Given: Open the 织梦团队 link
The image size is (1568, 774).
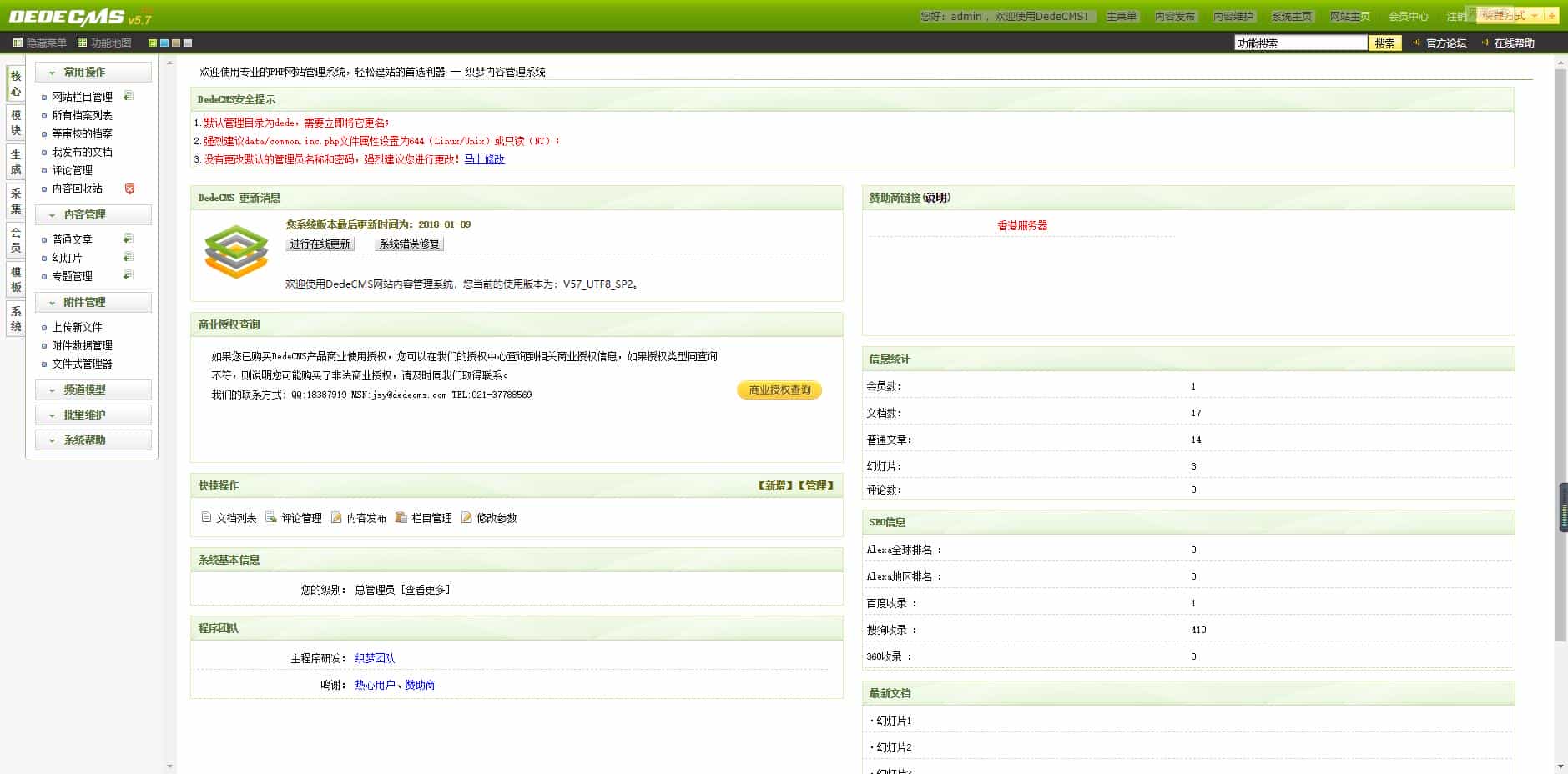Looking at the screenshot, I should [x=375, y=658].
